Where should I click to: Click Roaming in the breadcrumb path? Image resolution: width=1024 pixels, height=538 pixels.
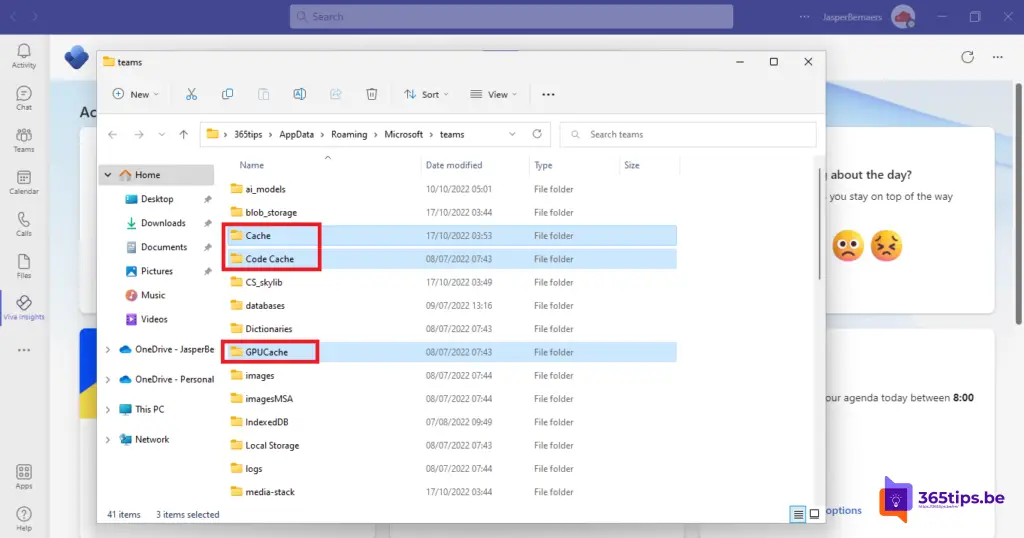349,134
